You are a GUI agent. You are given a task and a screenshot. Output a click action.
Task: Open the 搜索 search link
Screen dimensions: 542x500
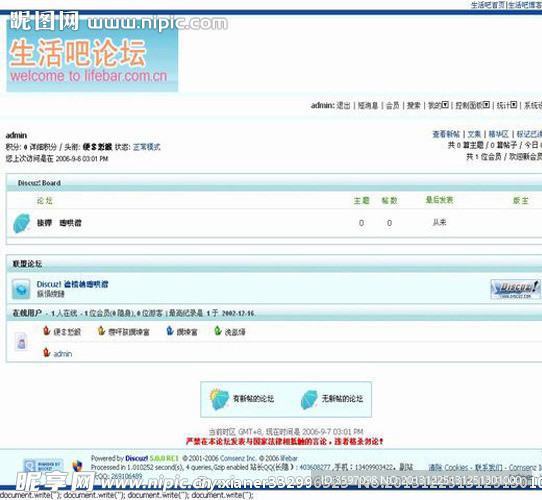click(x=413, y=105)
